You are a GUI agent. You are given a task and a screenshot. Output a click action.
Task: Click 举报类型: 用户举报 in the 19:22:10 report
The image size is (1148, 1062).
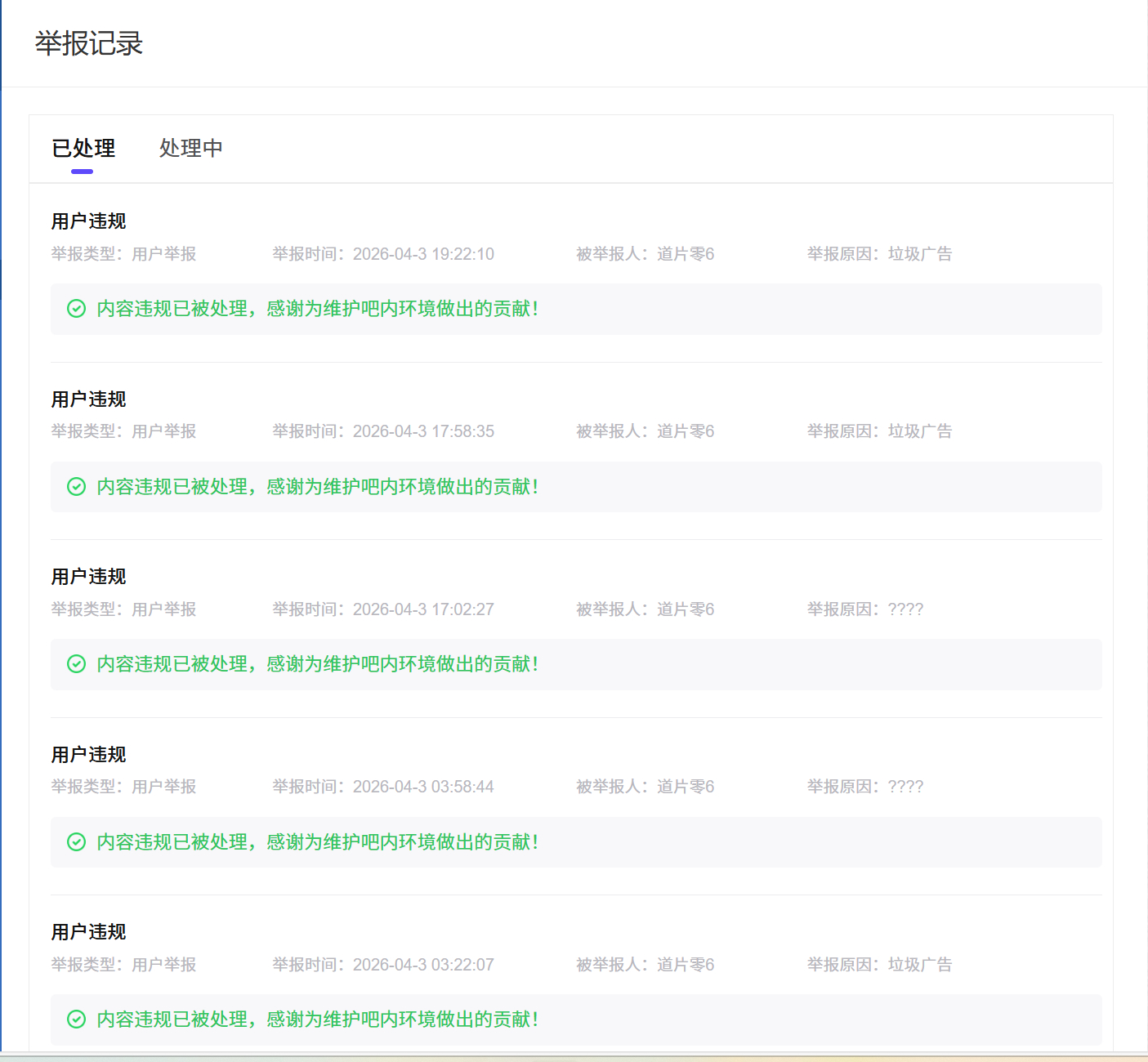coord(123,254)
